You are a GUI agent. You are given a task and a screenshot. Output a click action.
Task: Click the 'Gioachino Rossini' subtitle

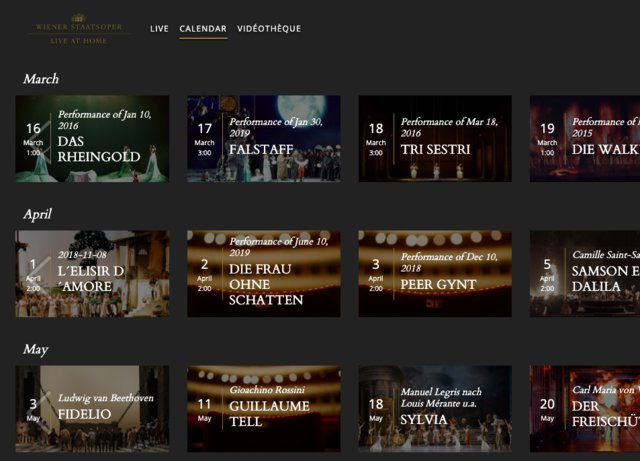(x=267, y=390)
